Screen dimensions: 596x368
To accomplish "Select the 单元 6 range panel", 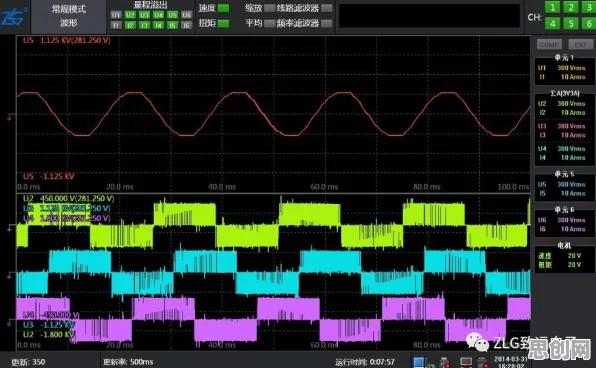I will point(564,222).
